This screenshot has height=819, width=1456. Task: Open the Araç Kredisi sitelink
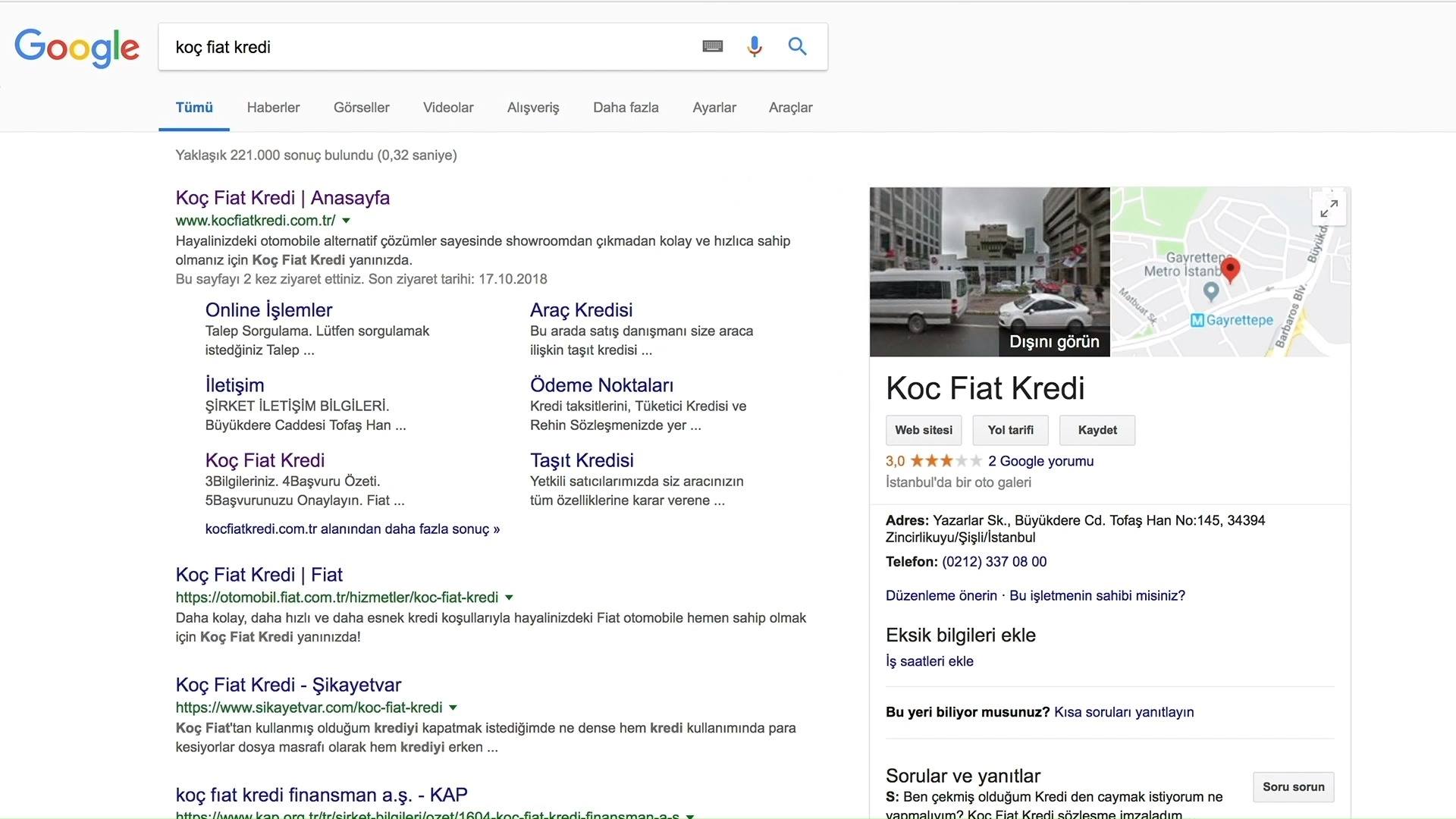[x=581, y=310]
